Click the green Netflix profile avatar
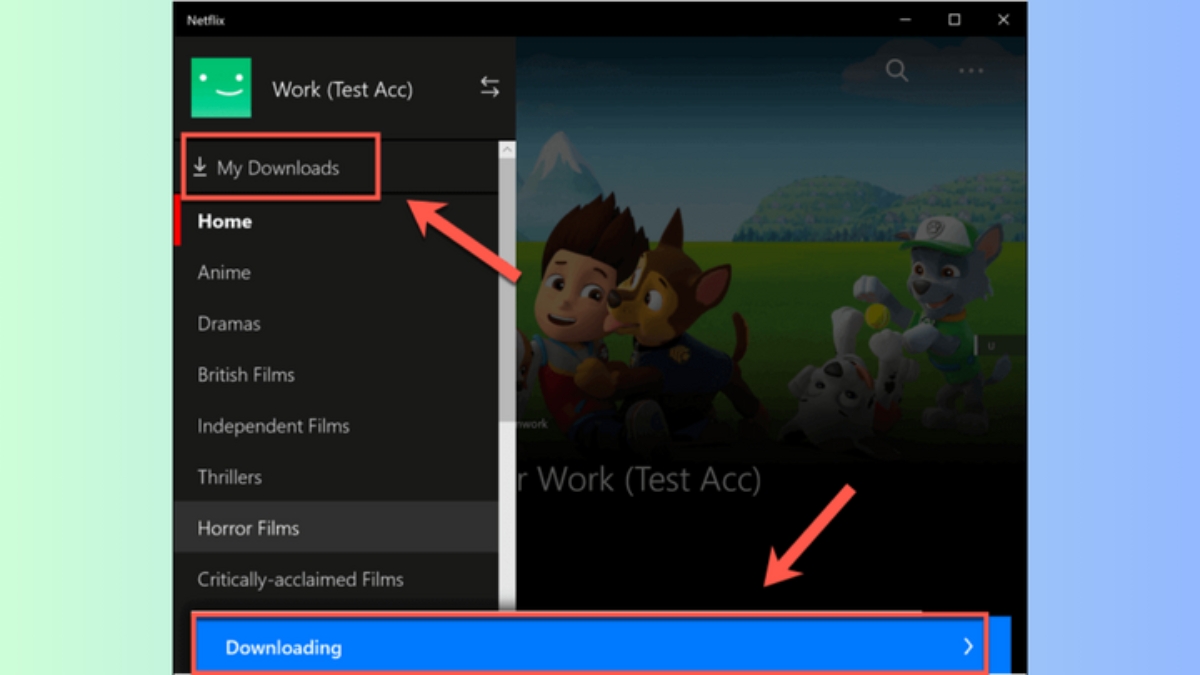Viewport: 1200px width, 675px height. coord(221,87)
